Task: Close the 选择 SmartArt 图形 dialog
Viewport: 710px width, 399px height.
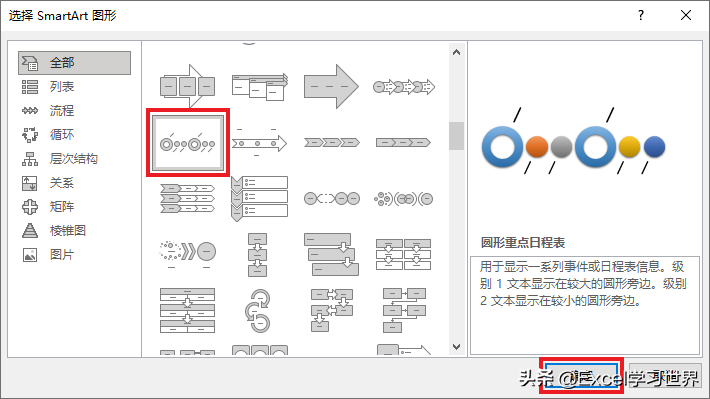Action: pyautogui.click(x=686, y=15)
